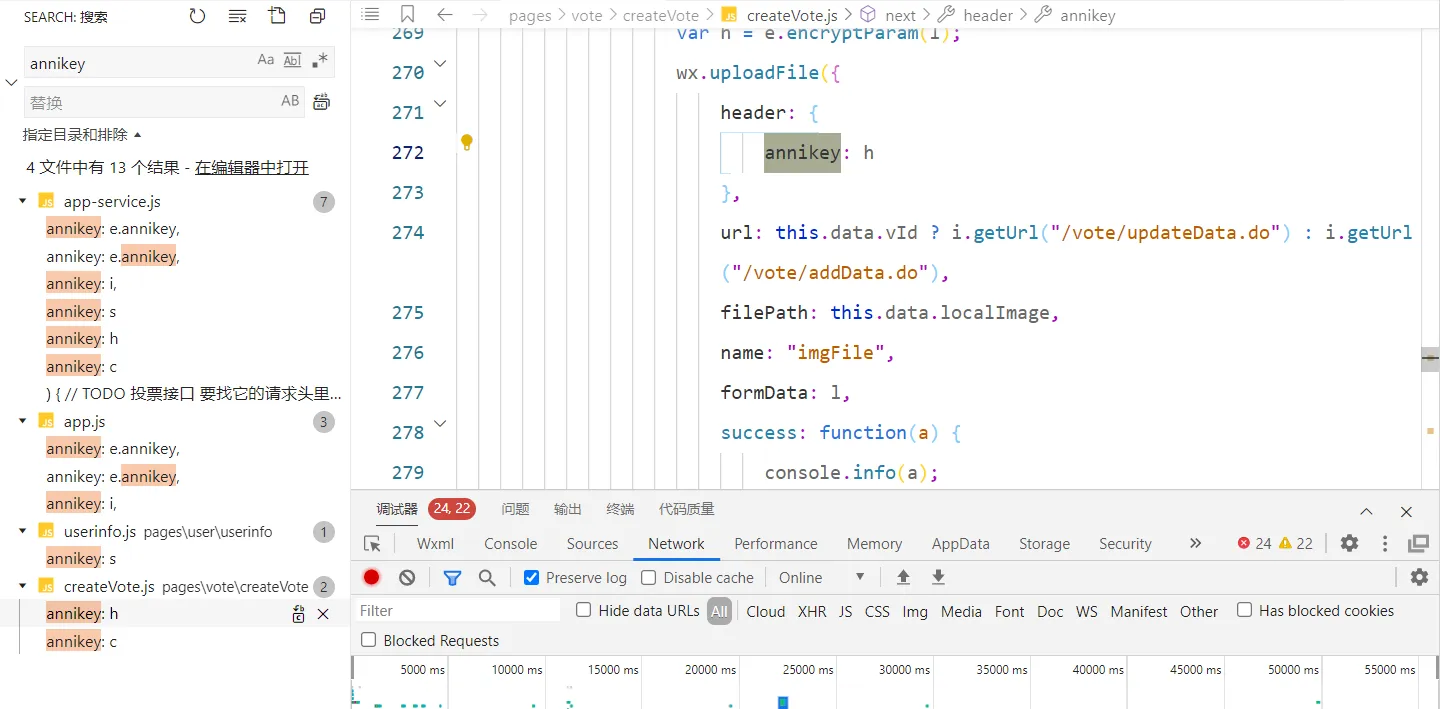Toggle Match Whole Word in search
The height and width of the screenshot is (709, 1440).
[x=292, y=60]
